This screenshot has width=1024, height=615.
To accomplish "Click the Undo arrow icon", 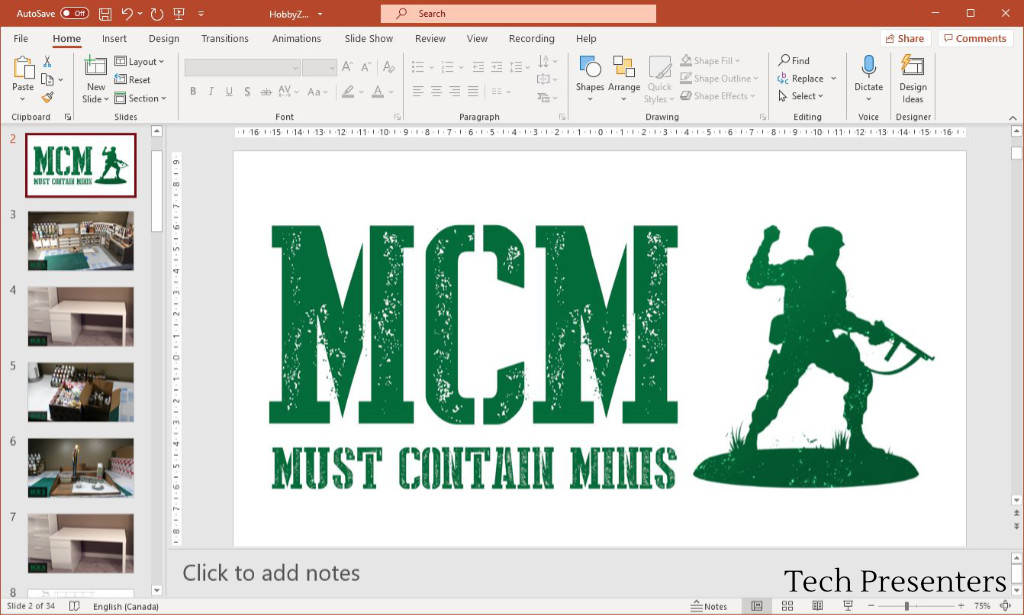I will (x=127, y=14).
